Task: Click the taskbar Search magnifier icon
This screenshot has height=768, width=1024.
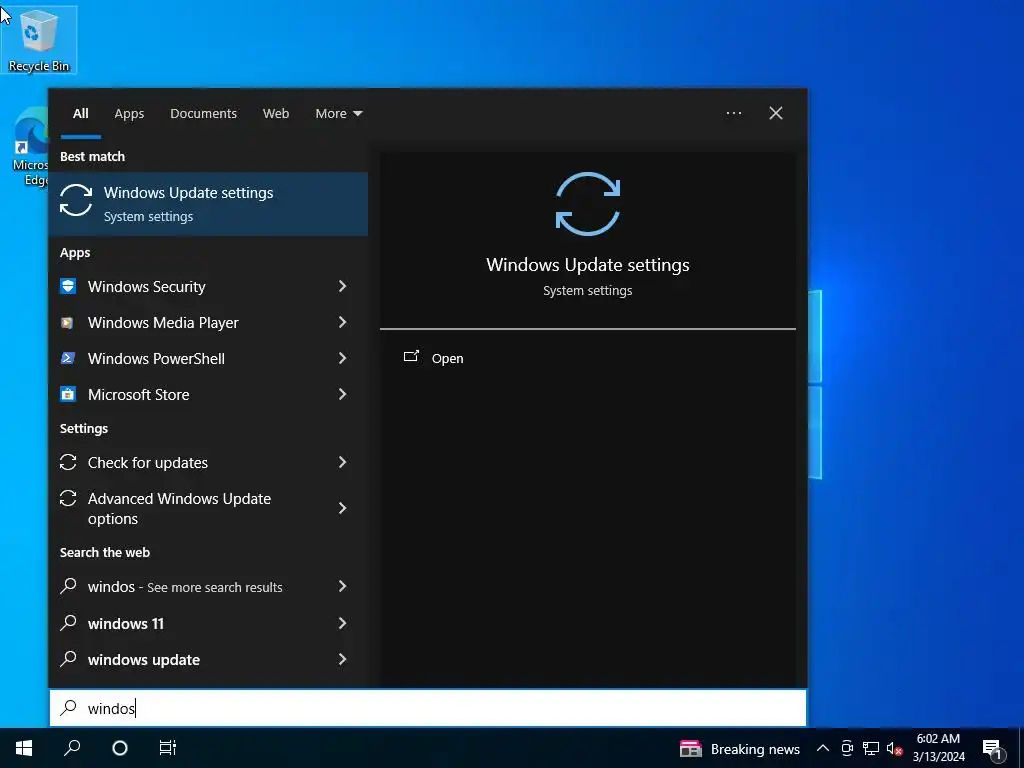Action: [x=72, y=748]
